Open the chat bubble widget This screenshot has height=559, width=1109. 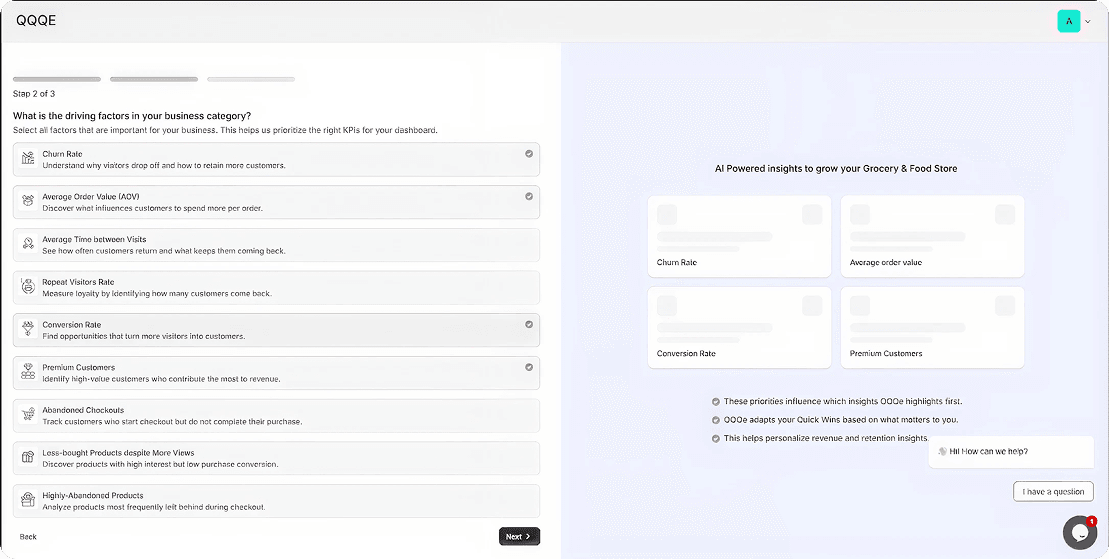pyautogui.click(x=1079, y=533)
